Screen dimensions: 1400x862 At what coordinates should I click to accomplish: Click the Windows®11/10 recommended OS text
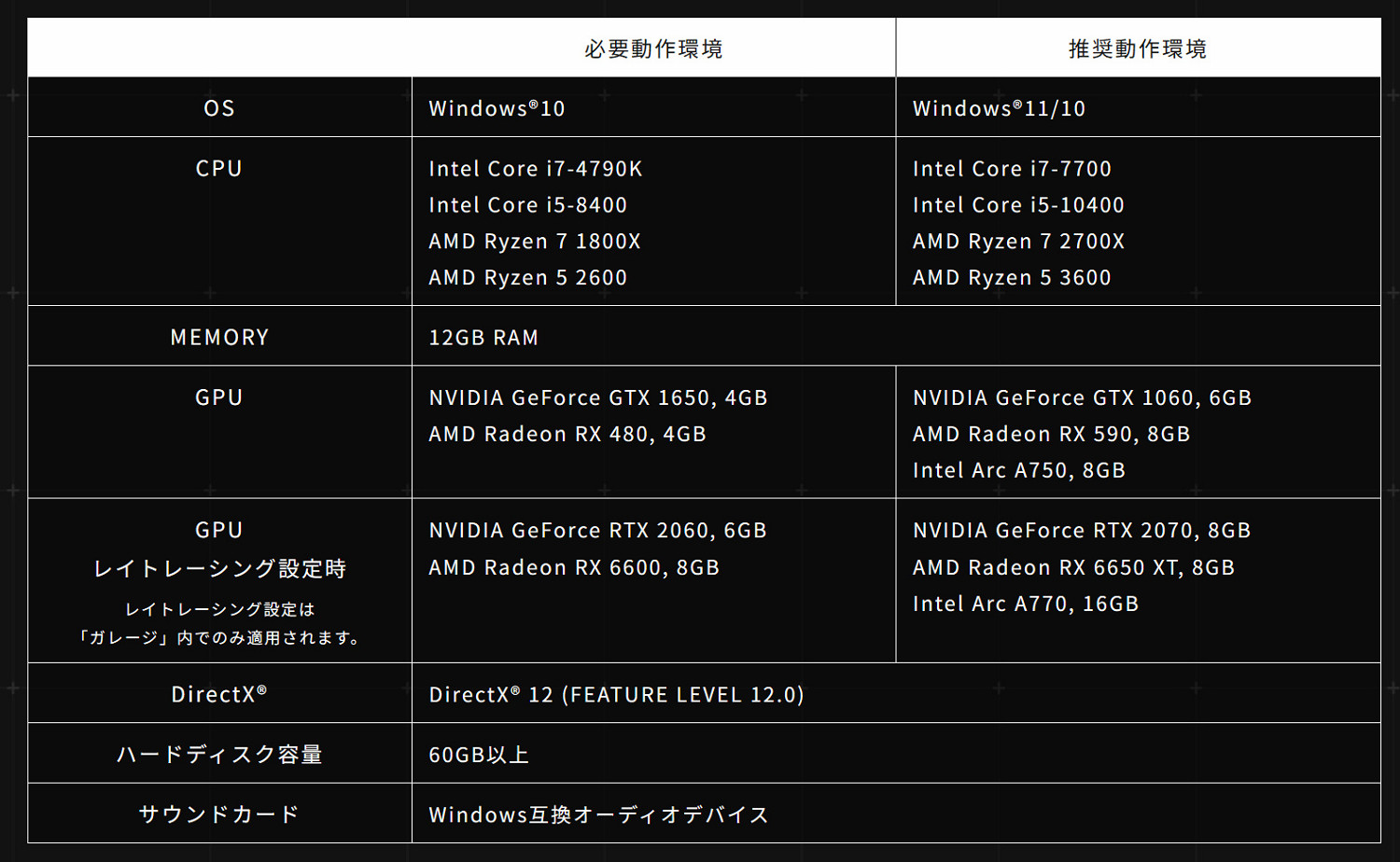point(999,108)
